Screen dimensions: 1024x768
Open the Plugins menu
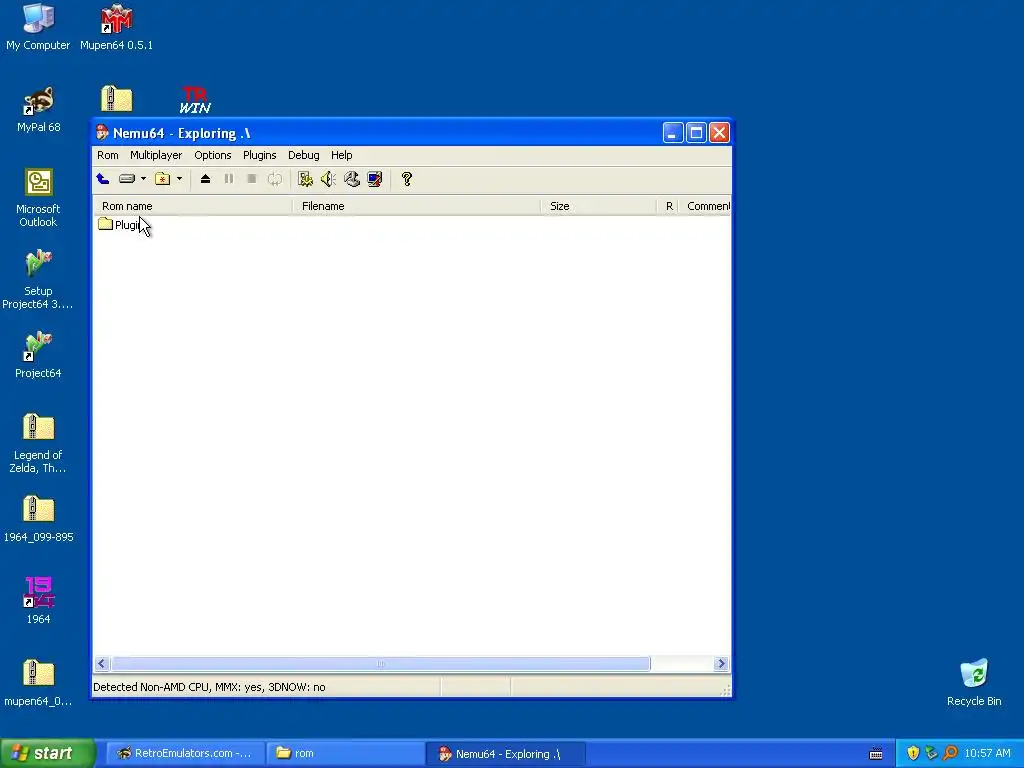tap(259, 155)
